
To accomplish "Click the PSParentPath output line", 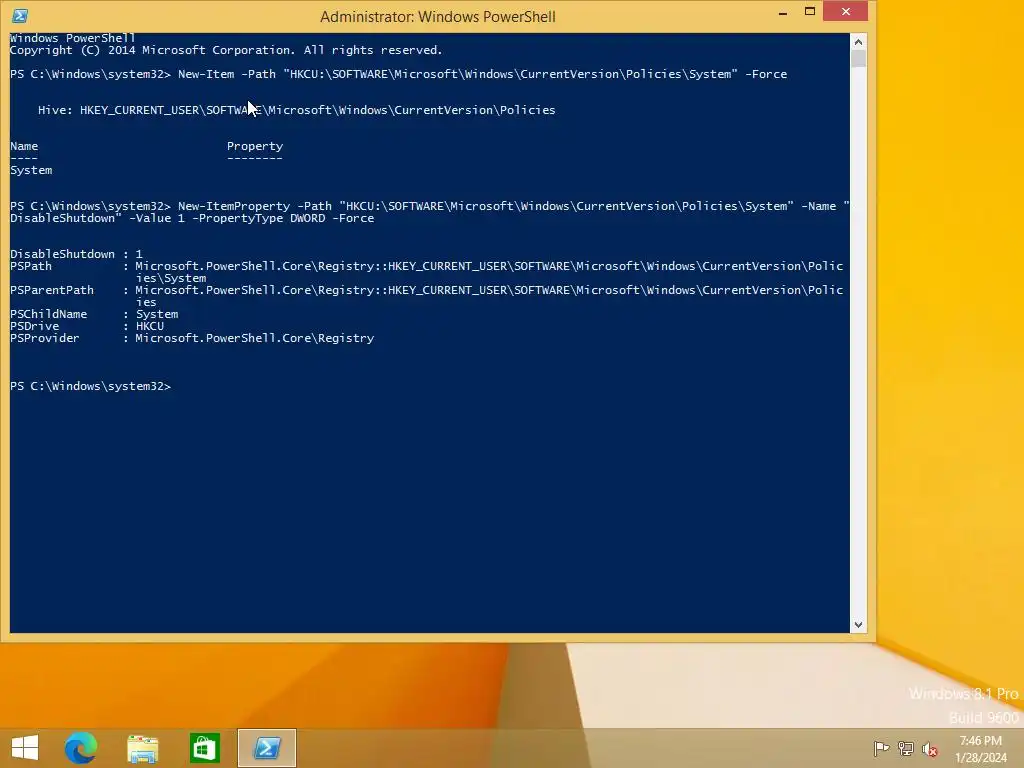I will [426, 296].
